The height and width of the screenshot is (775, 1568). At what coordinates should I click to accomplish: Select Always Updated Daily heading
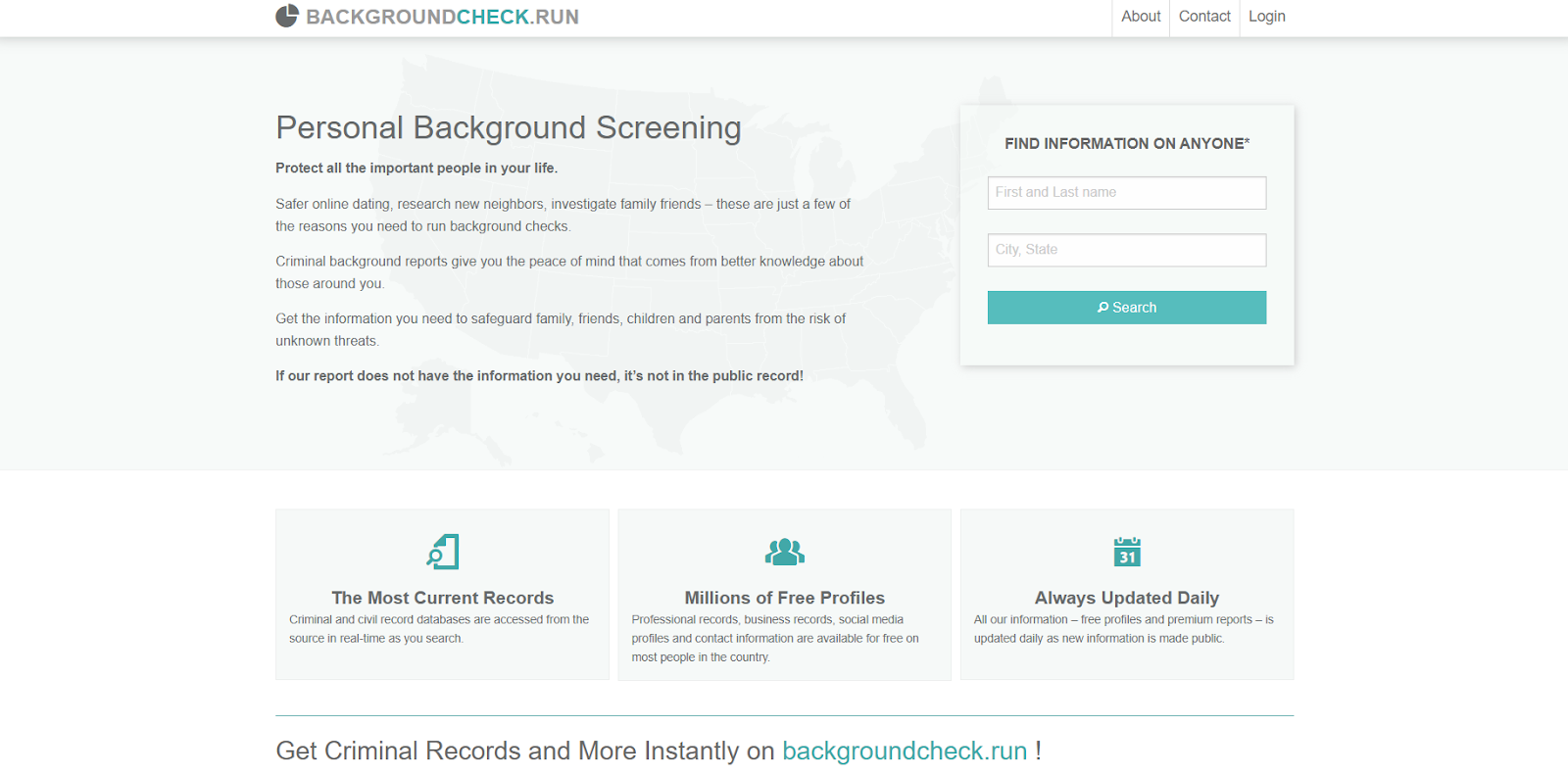tap(1126, 598)
